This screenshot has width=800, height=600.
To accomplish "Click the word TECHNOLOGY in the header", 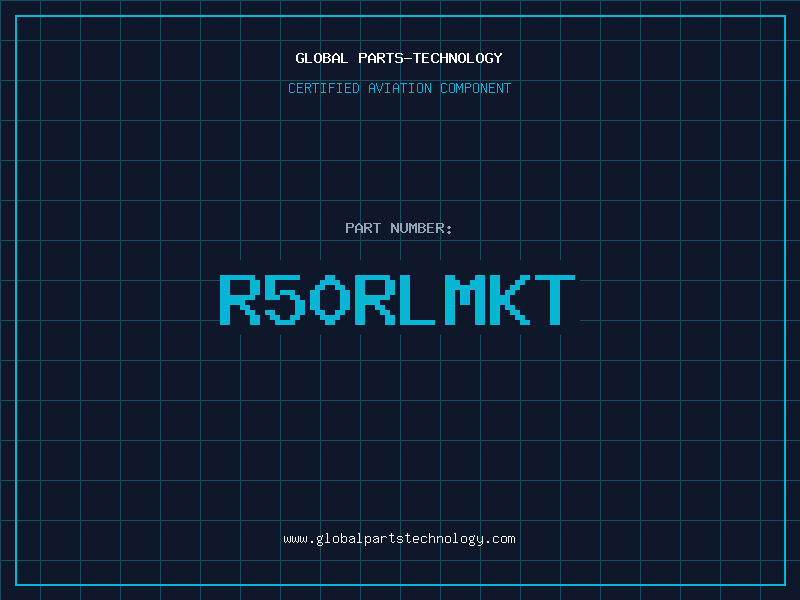I will coord(458,58).
